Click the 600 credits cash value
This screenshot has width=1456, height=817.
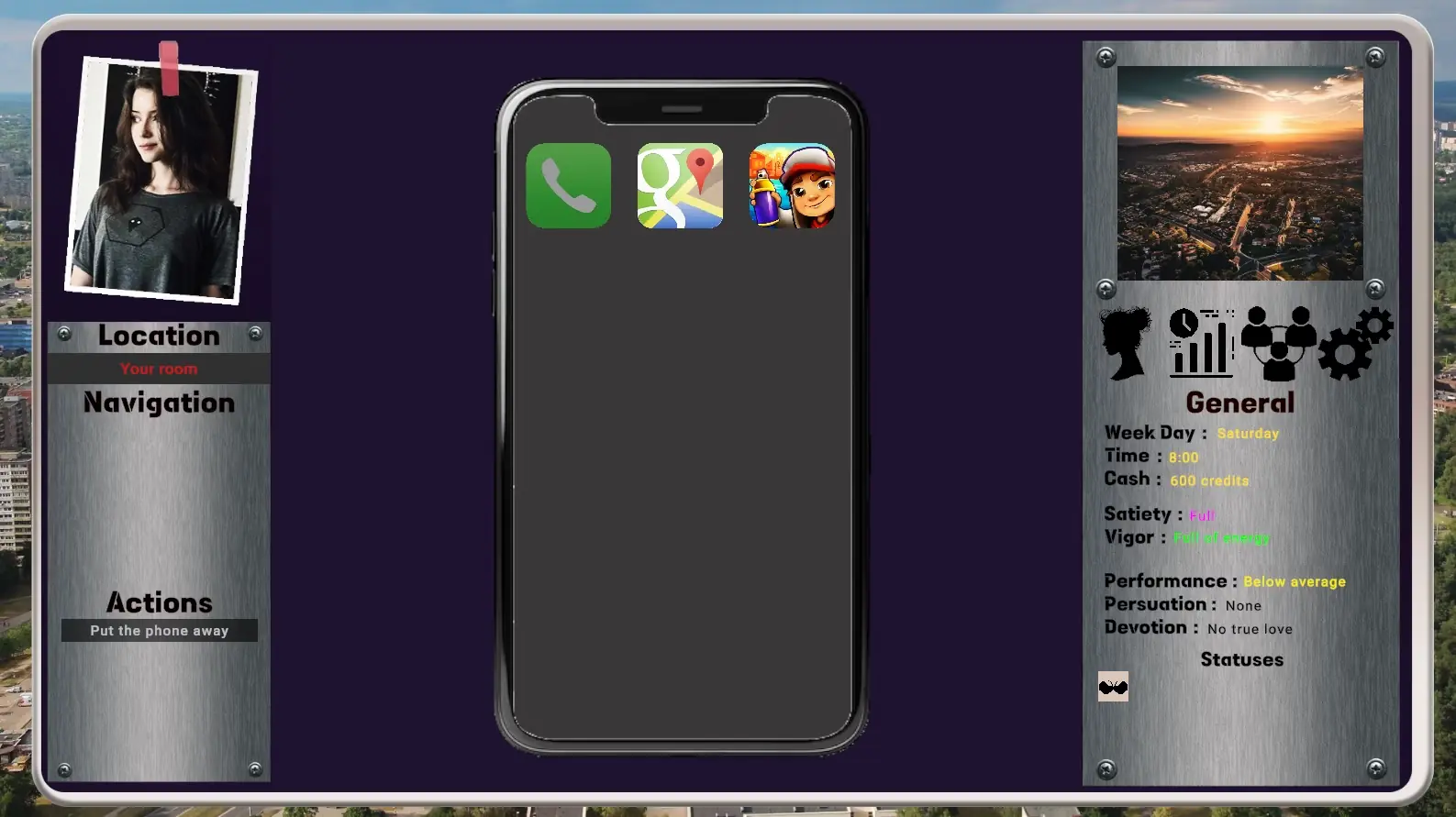tap(1208, 480)
